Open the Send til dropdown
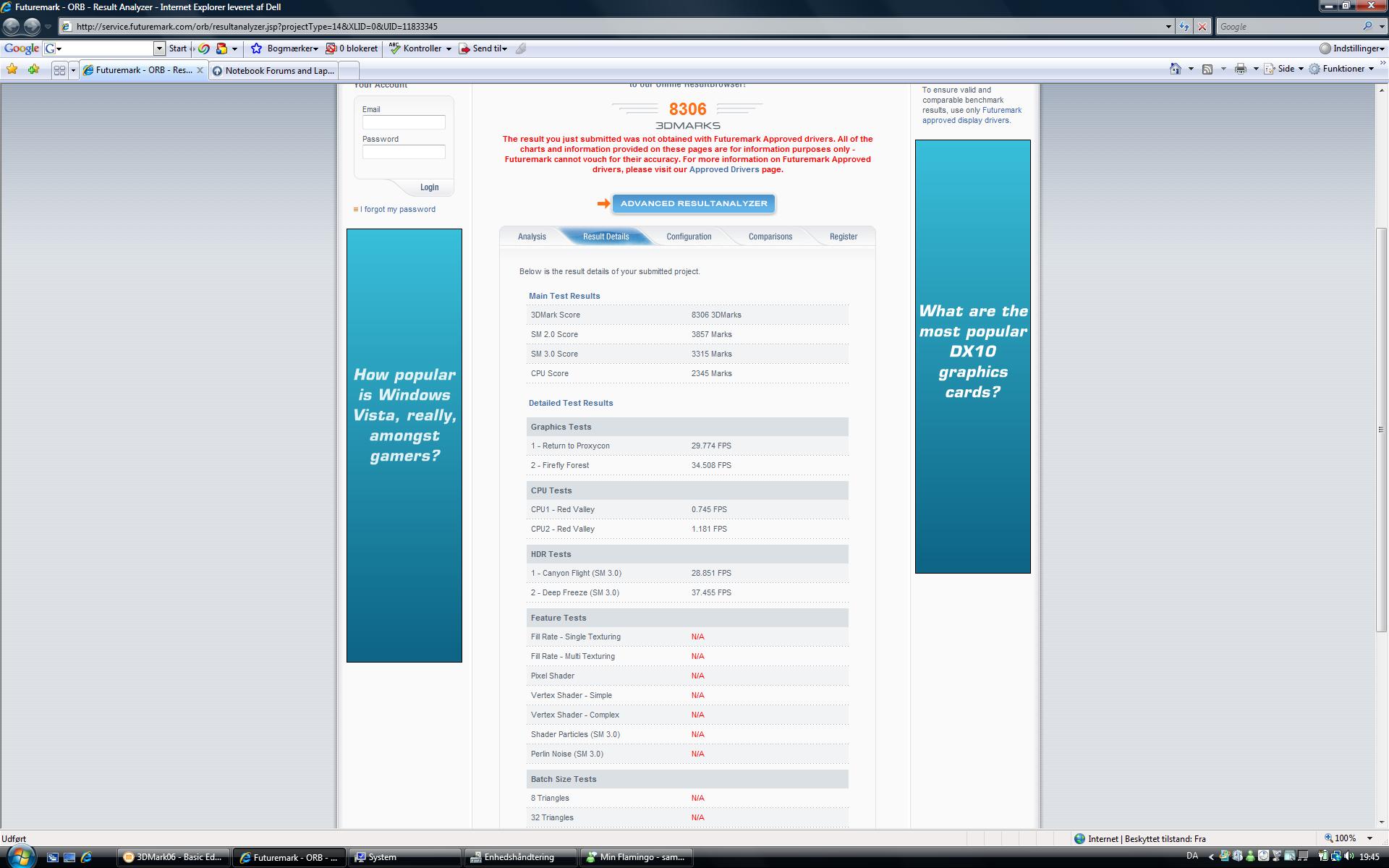 click(504, 49)
